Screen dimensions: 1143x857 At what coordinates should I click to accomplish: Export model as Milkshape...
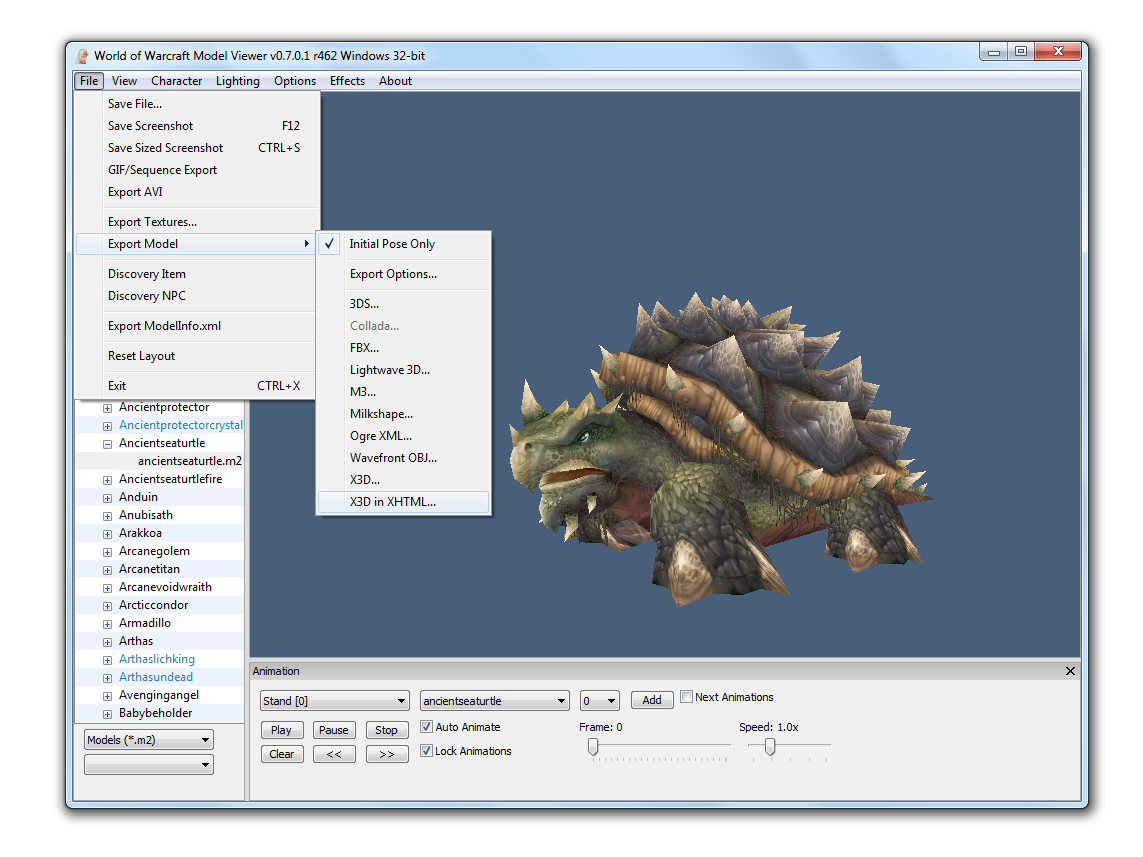pos(404,414)
